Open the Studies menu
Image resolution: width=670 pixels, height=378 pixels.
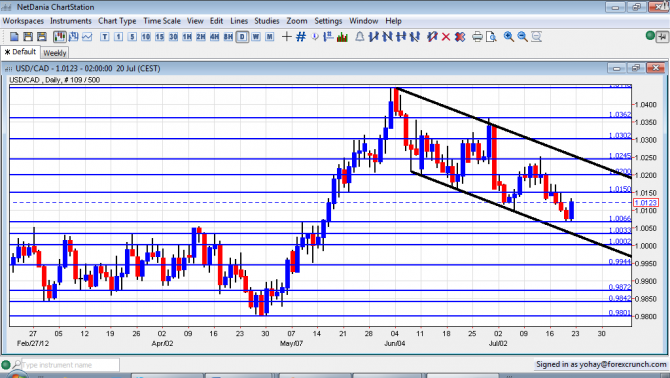[x=267, y=21]
